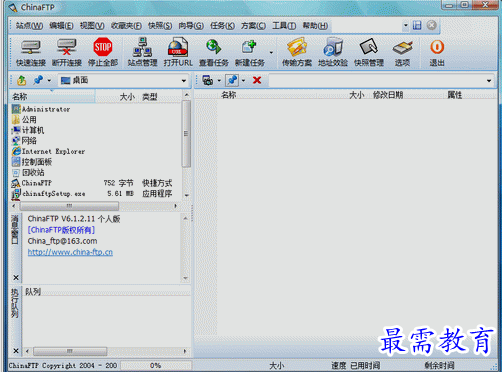Click the [ChinaFTP版权所有] link

coord(61,230)
